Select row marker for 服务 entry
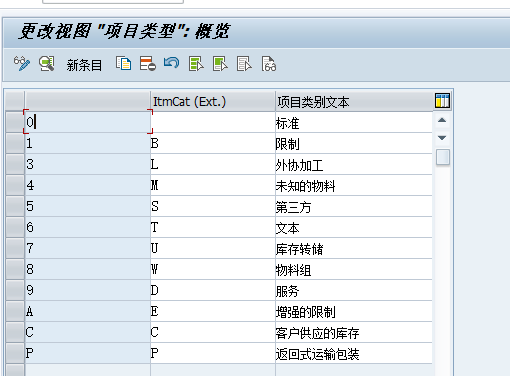Viewport: 510px width, 376px height. 15,290
